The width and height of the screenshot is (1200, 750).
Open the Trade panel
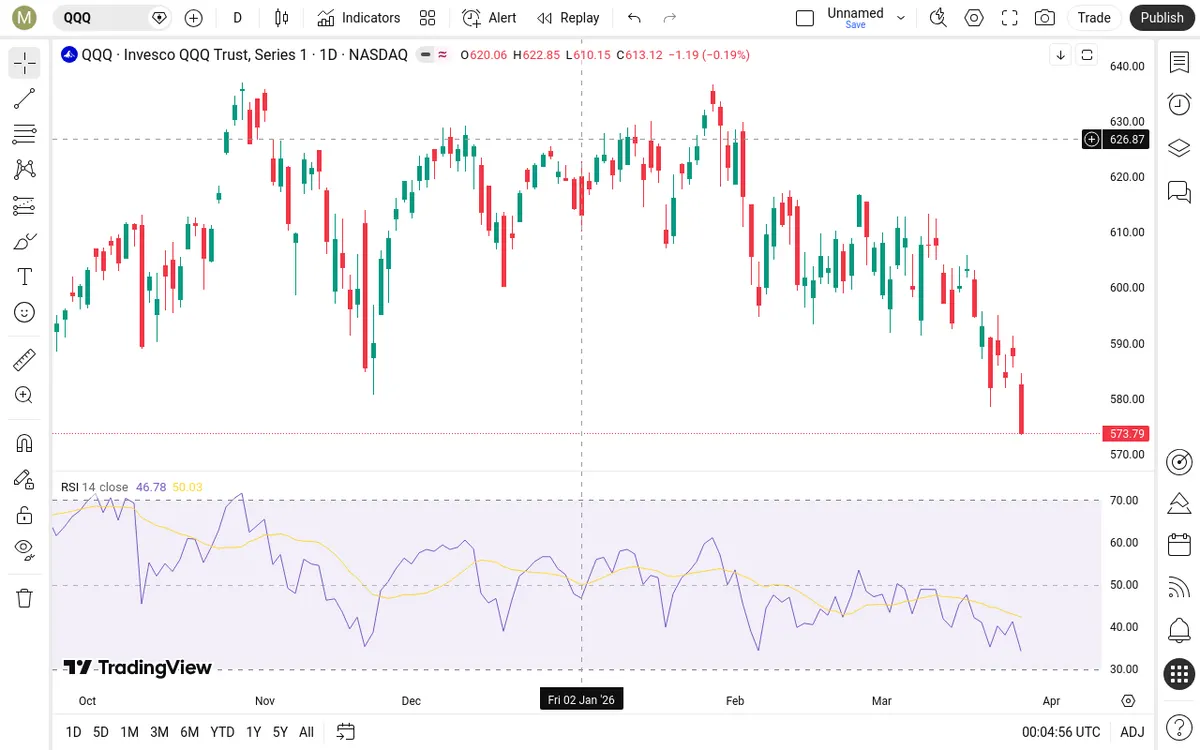pos(1094,18)
